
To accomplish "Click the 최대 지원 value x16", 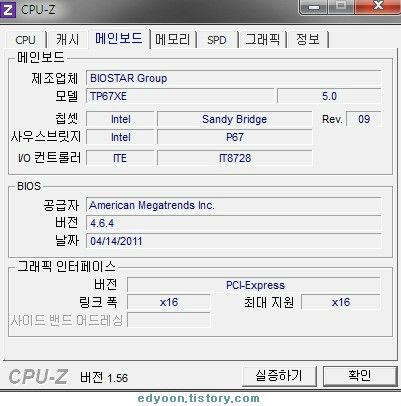I will pyautogui.click(x=341, y=303).
